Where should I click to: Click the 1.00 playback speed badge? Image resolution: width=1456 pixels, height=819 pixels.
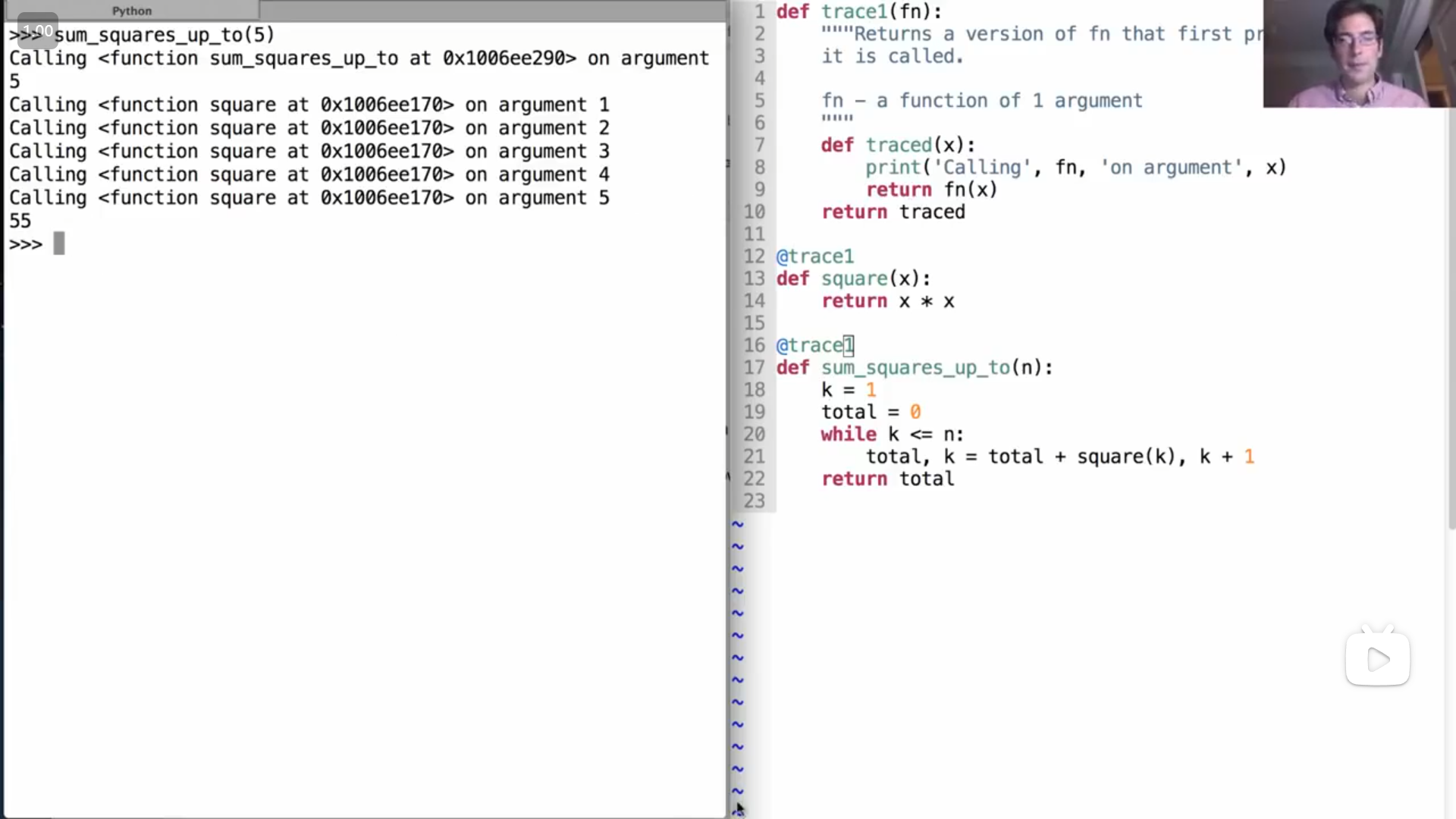(37, 31)
